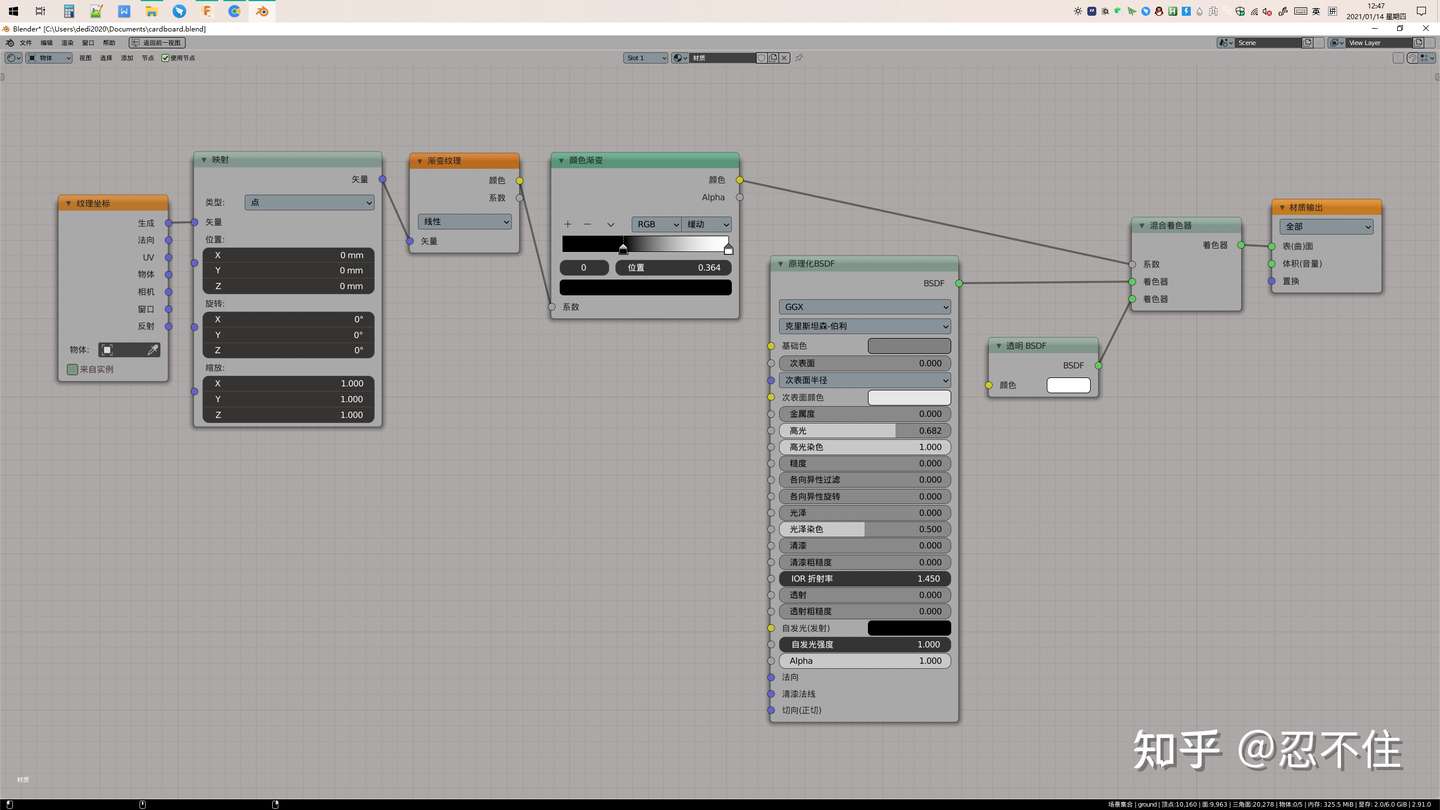Open the RGB color mode dropdown
1440x810 pixels.
point(656,224)
